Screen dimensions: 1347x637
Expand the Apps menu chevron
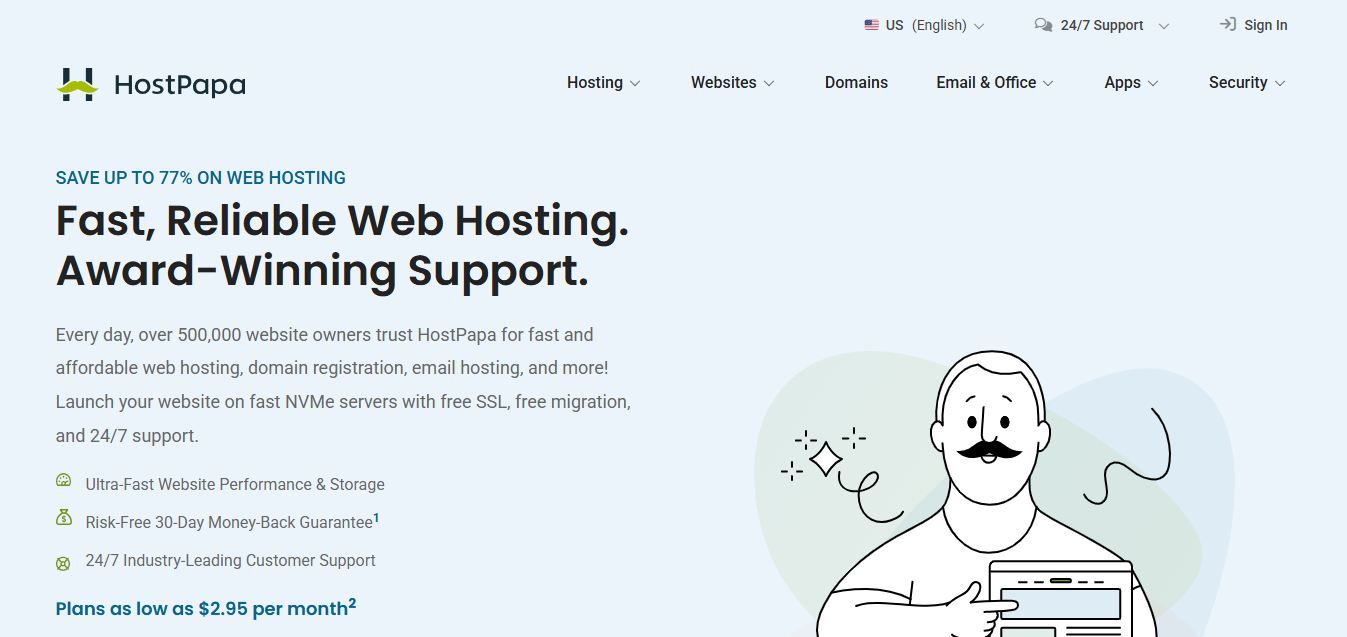tap(1153, 84)
